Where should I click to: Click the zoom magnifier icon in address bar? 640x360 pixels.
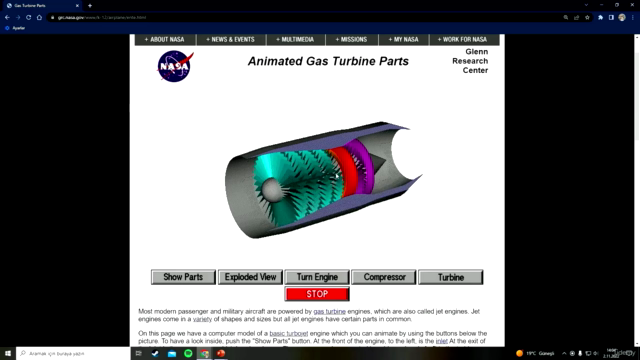(566, 18)
